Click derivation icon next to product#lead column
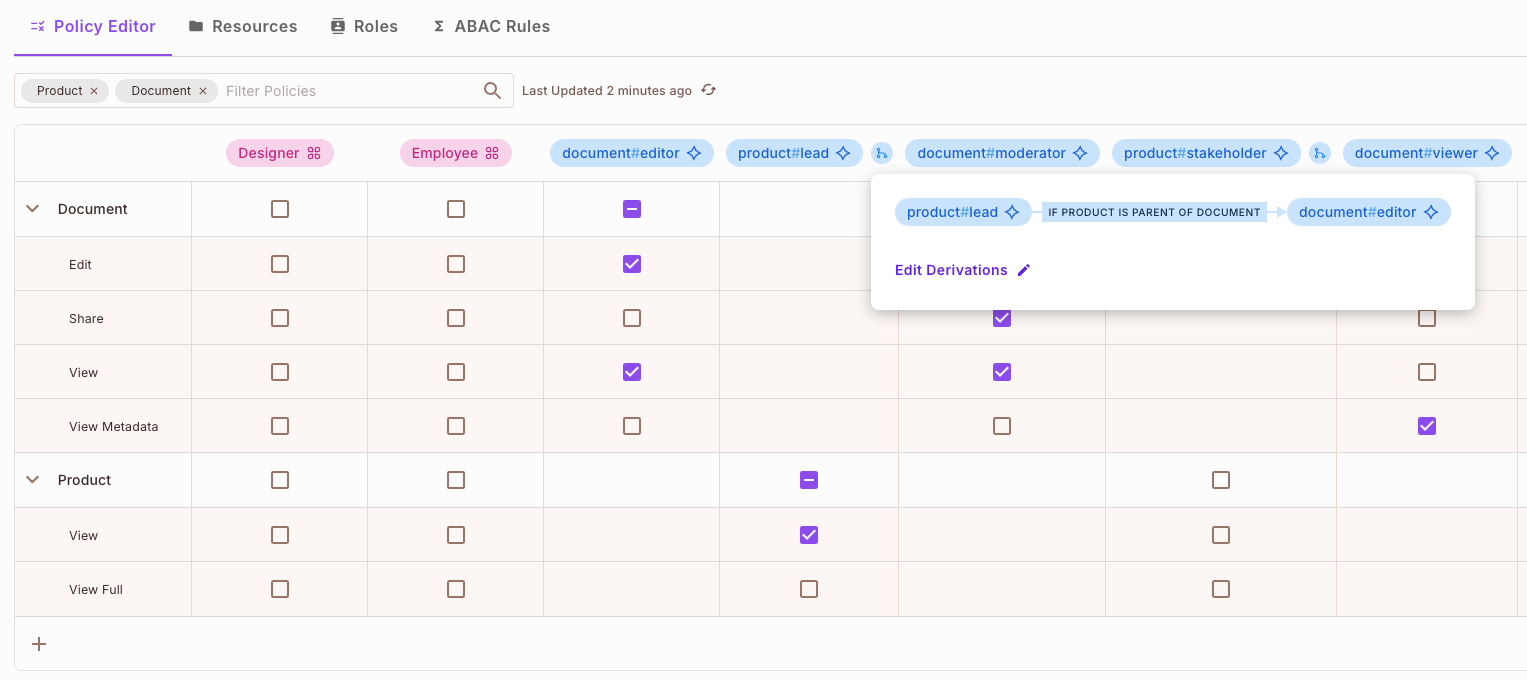The image size is (1527, 680). tap(881, 153)
